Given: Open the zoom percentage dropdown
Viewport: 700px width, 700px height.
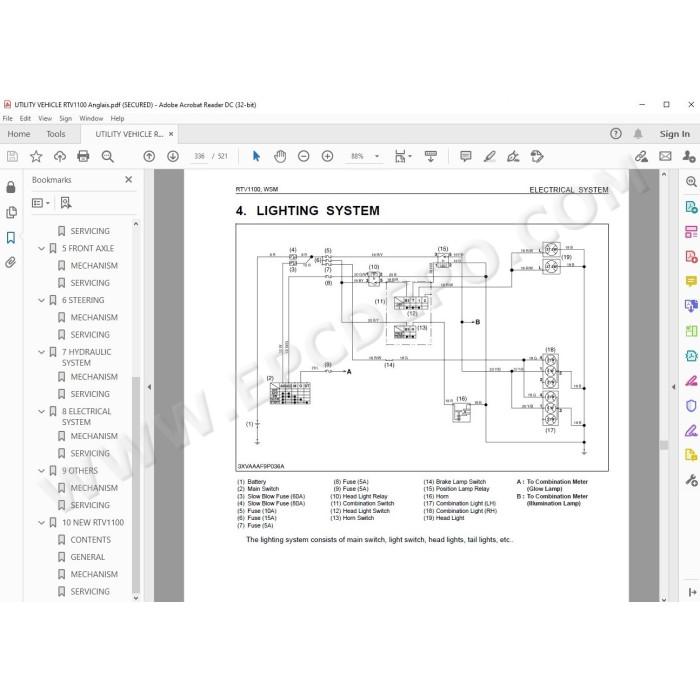Looking at the screenshot, I should pos(377,156).
